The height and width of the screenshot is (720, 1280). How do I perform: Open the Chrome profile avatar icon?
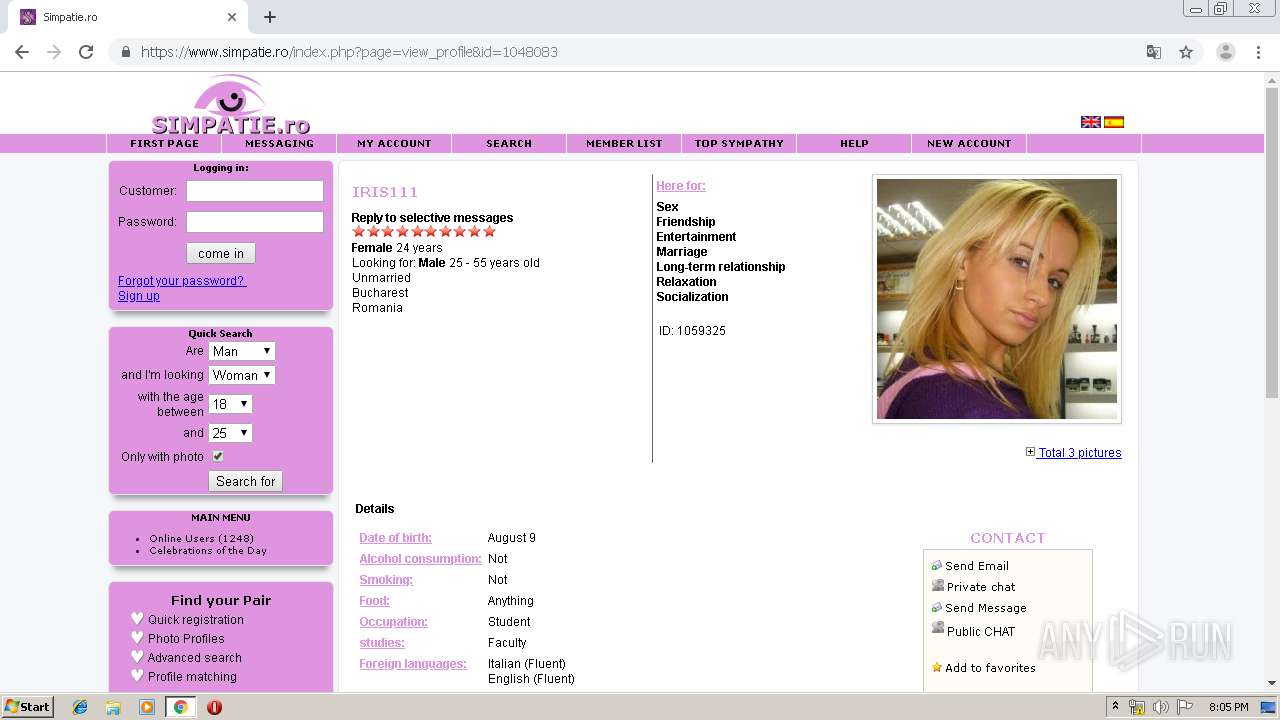click(1225, 52)
